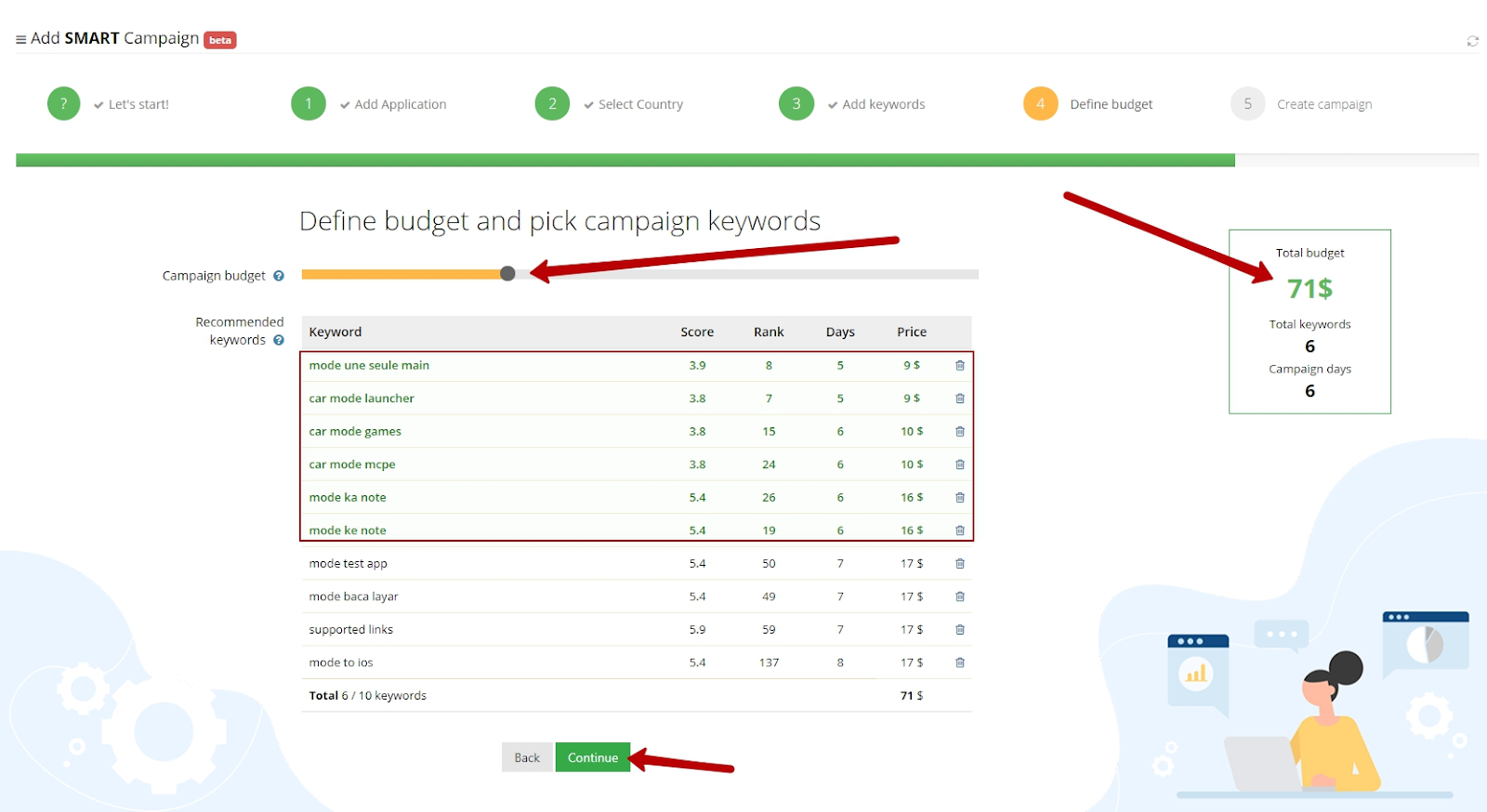The image size is (1487, 812).
Task: Click the Total keywords label in summary box
Action: pyautogui.click(x=1309, y=324)
